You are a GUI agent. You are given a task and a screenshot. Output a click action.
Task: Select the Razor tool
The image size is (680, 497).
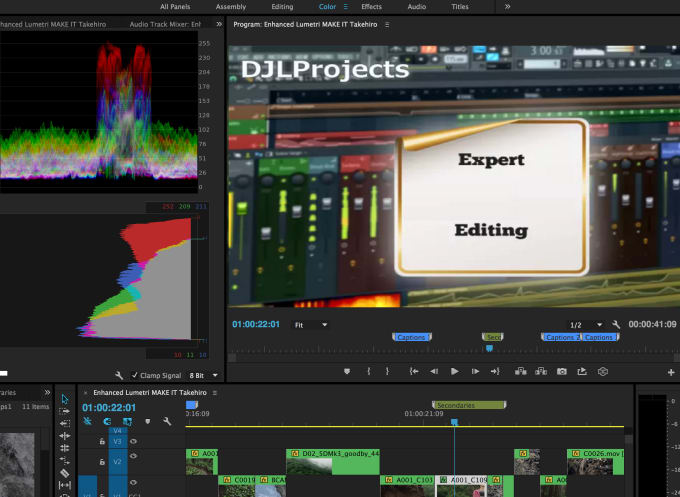click(65, 473)
